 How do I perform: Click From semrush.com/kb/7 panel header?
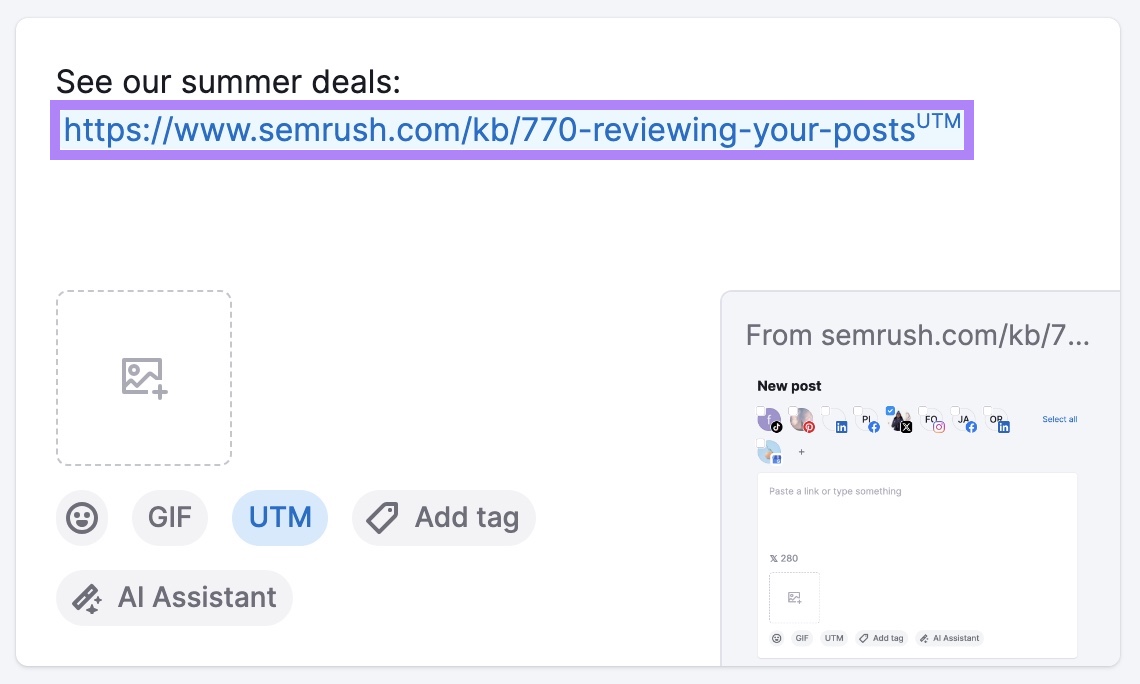(918, 335)
